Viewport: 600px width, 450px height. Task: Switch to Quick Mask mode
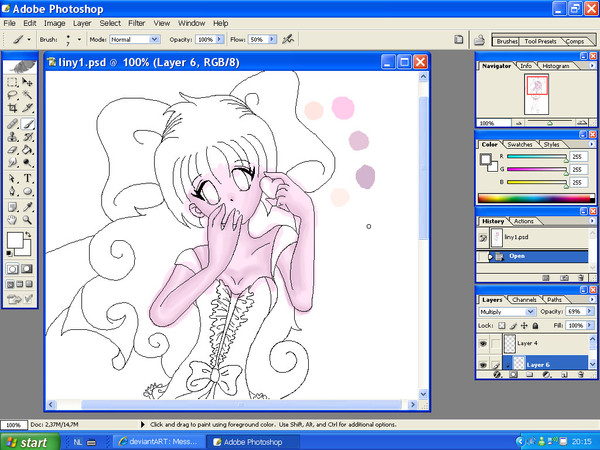[x=26, y=269]
